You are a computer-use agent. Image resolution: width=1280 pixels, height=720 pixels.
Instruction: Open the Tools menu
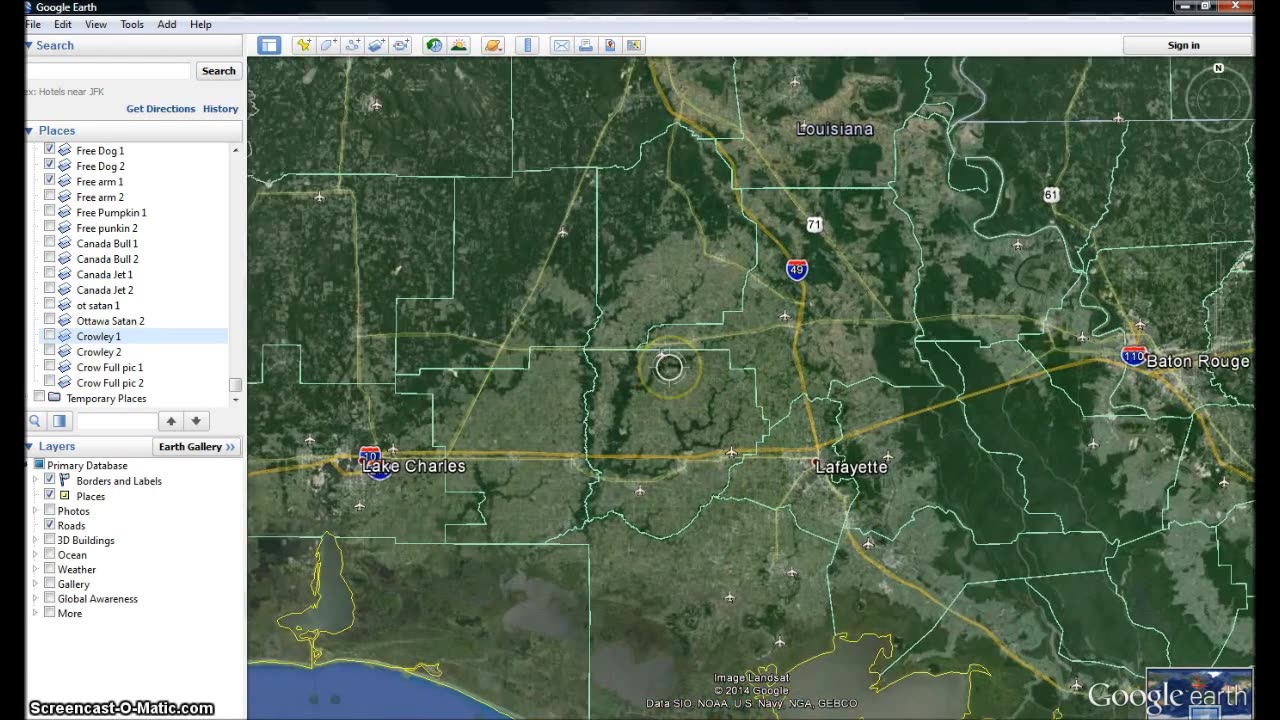click(132, 24)
